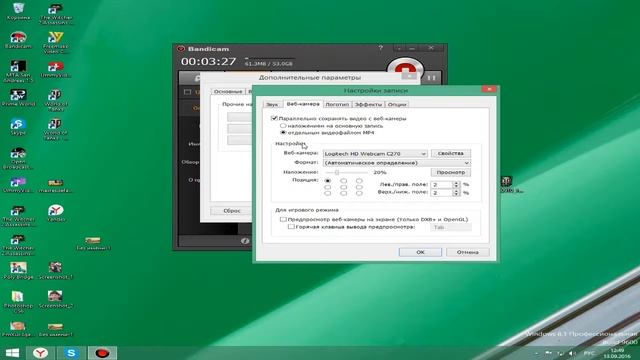Select top-center webcam position

[344, 180]
